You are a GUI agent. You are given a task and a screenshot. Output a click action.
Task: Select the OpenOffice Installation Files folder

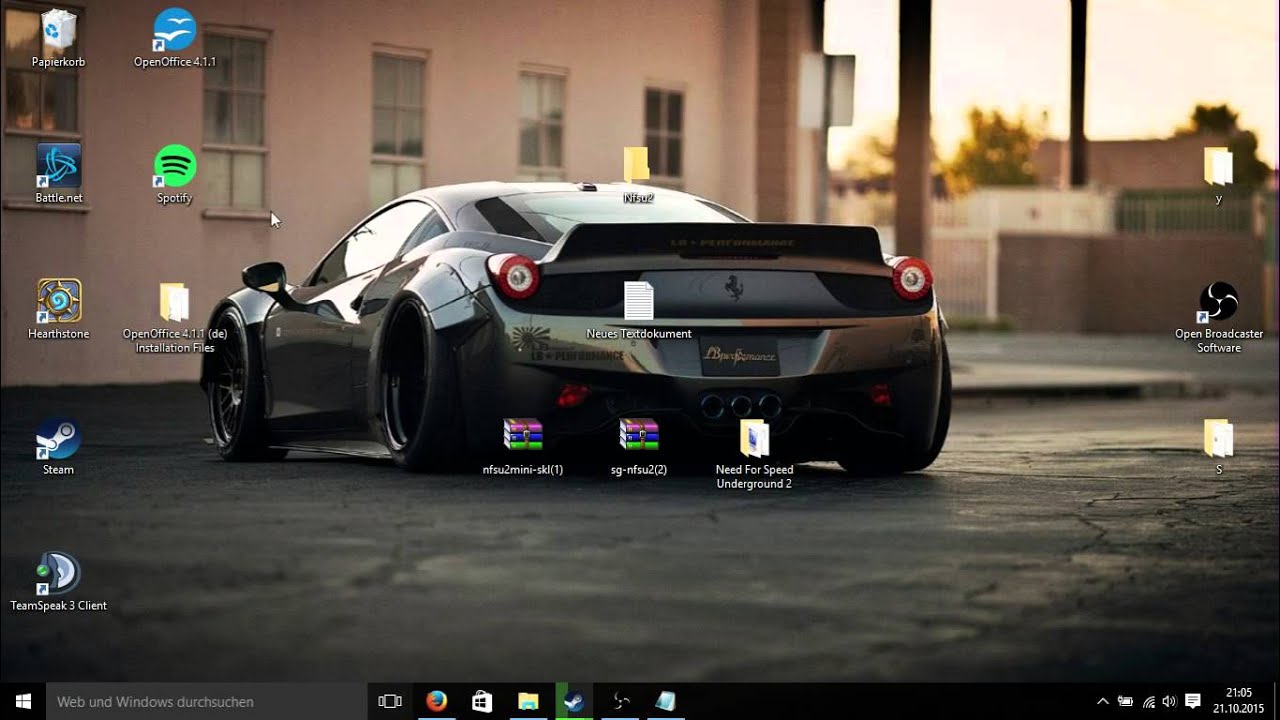point(175,318)
